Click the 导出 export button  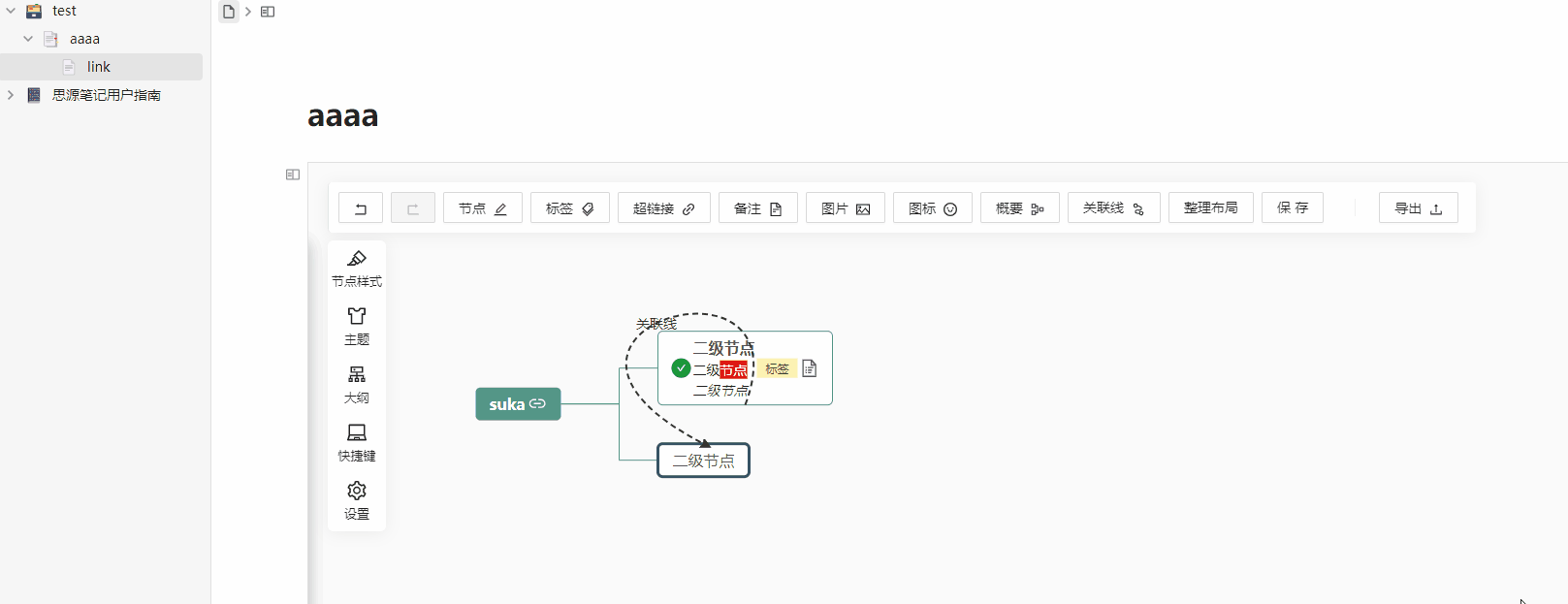[x=1418, y=207]
